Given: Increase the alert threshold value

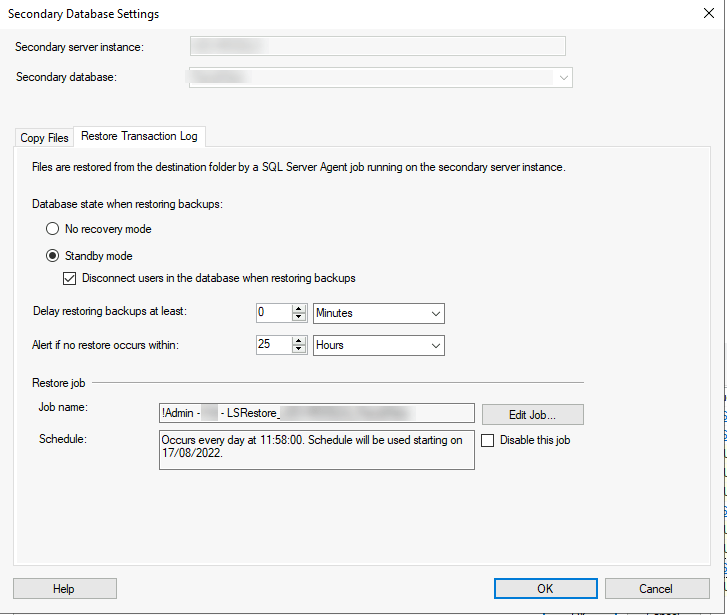Looking at the screenshot, I should click(x=299, y=341).
